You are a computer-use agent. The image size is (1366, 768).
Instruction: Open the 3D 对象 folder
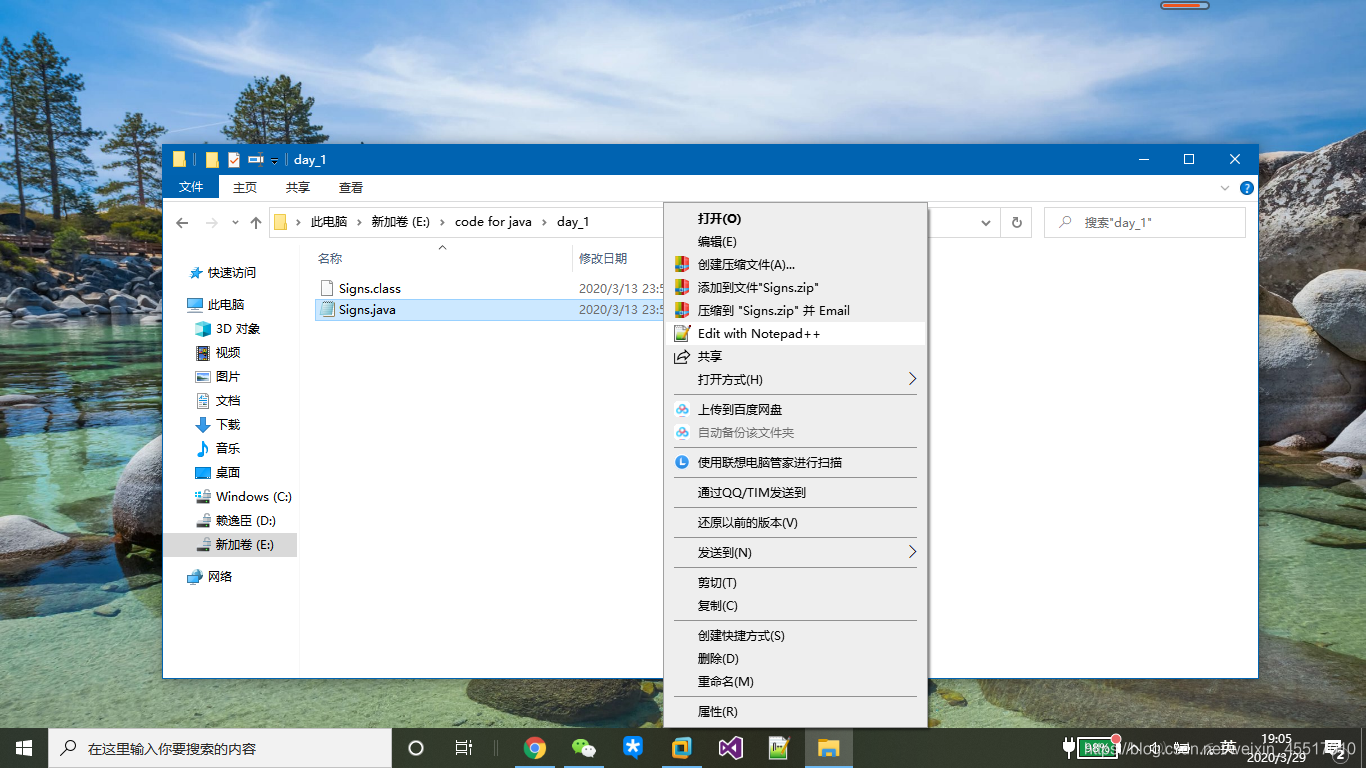pos(238,328)
